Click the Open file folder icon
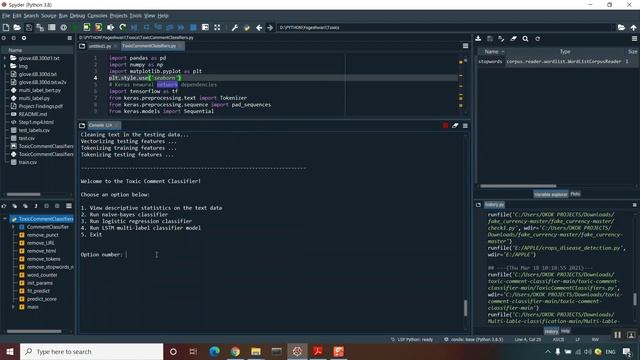Image resolution: width=640 pixels, height=360 pixels. (17, 27)
